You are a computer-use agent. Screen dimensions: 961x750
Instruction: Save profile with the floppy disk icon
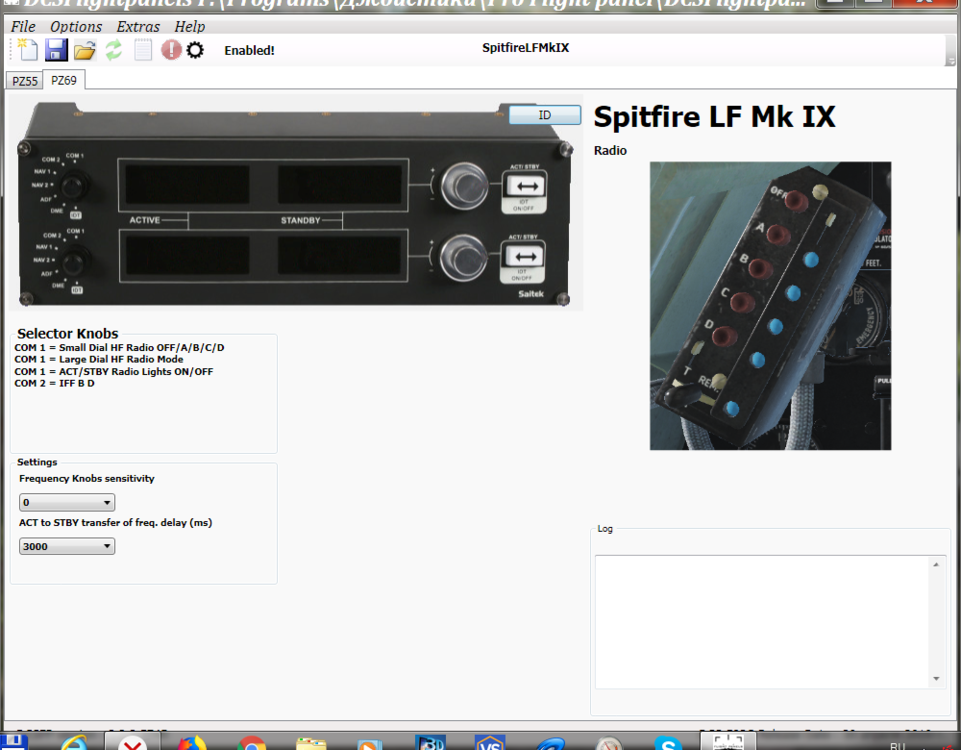56,50
